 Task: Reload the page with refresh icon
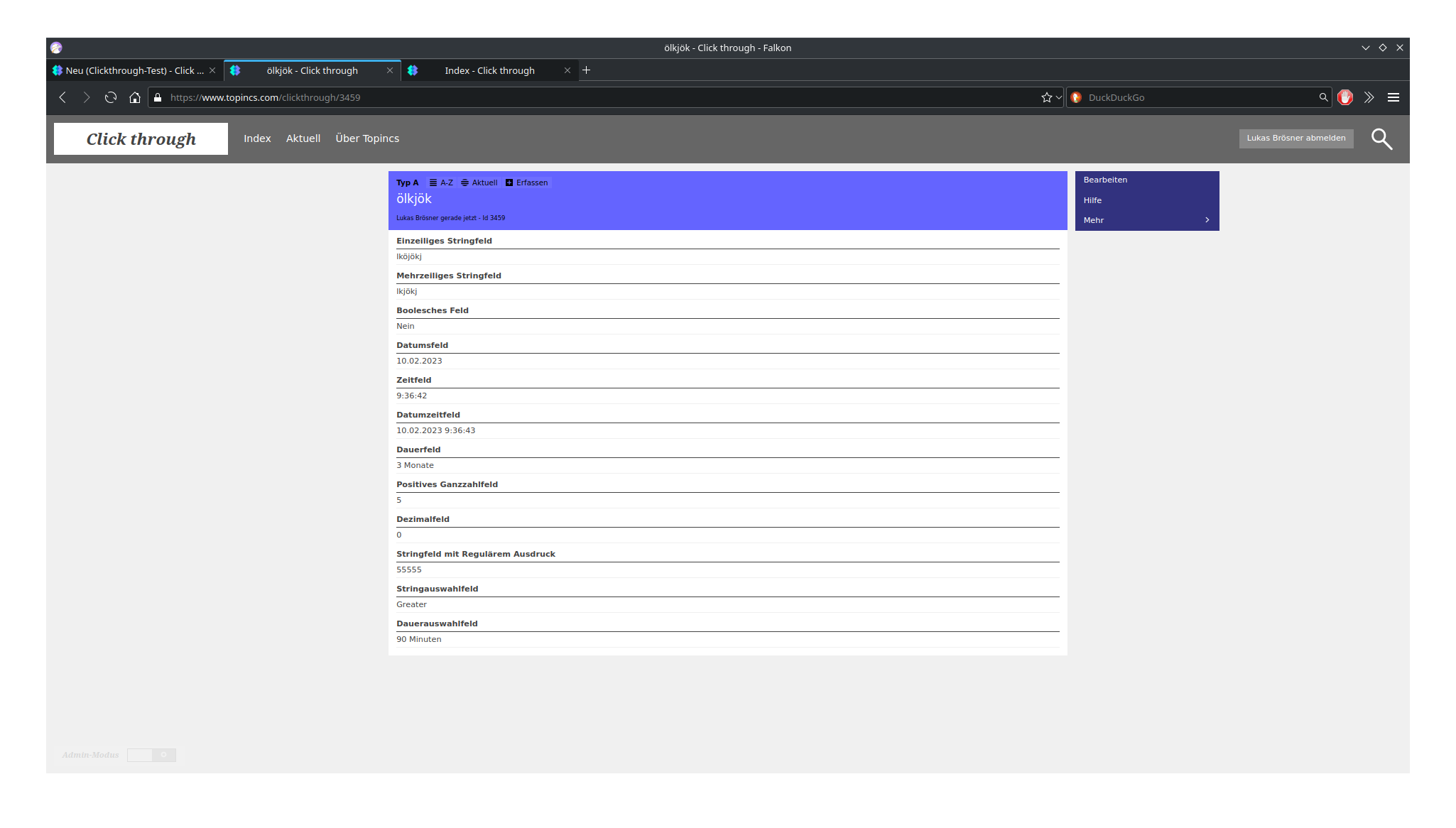click(x=111, y=97)
